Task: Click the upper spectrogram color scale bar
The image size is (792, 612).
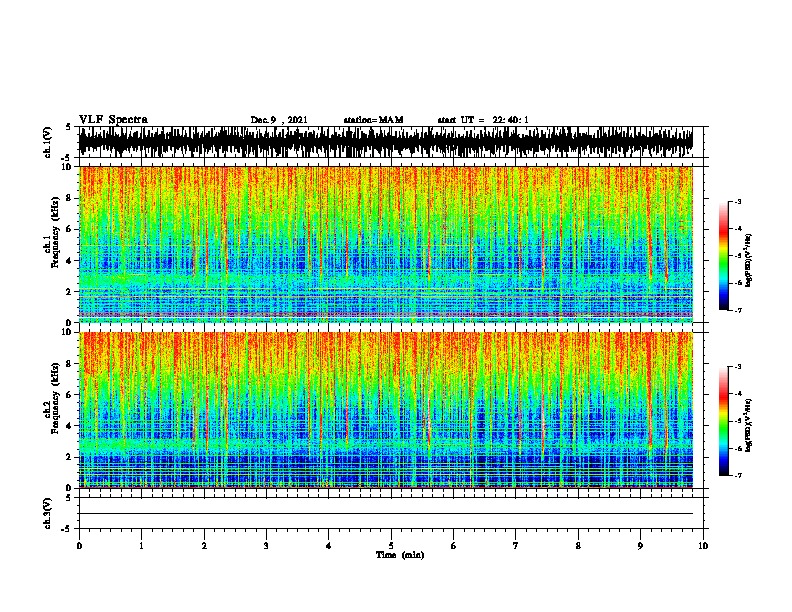Action: tap(724, 256)
